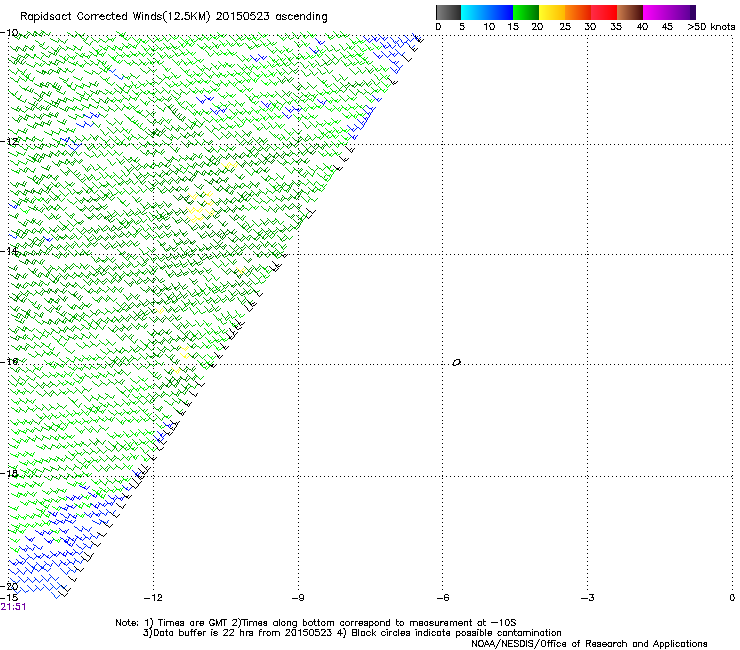The width and height of the screenshot is (740, 650).
Task: Click the '-3' longitude axis label
Action: [x=588, y=598]
